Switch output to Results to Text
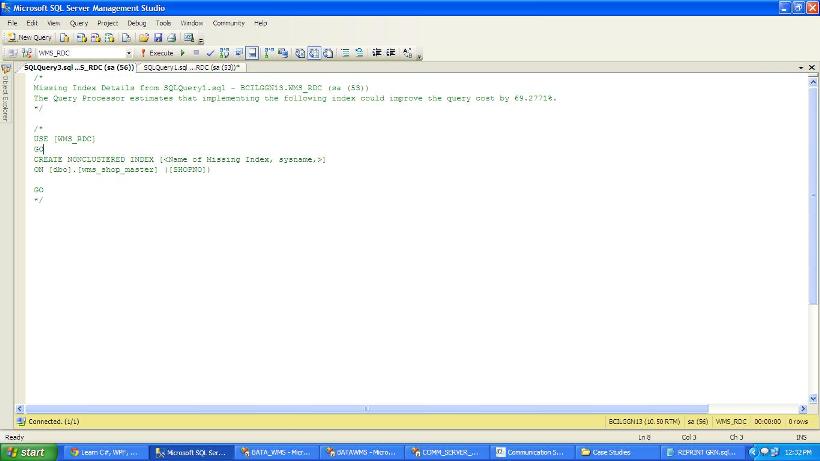The width and height of the screenshot is (820, 461). [300, 53]
